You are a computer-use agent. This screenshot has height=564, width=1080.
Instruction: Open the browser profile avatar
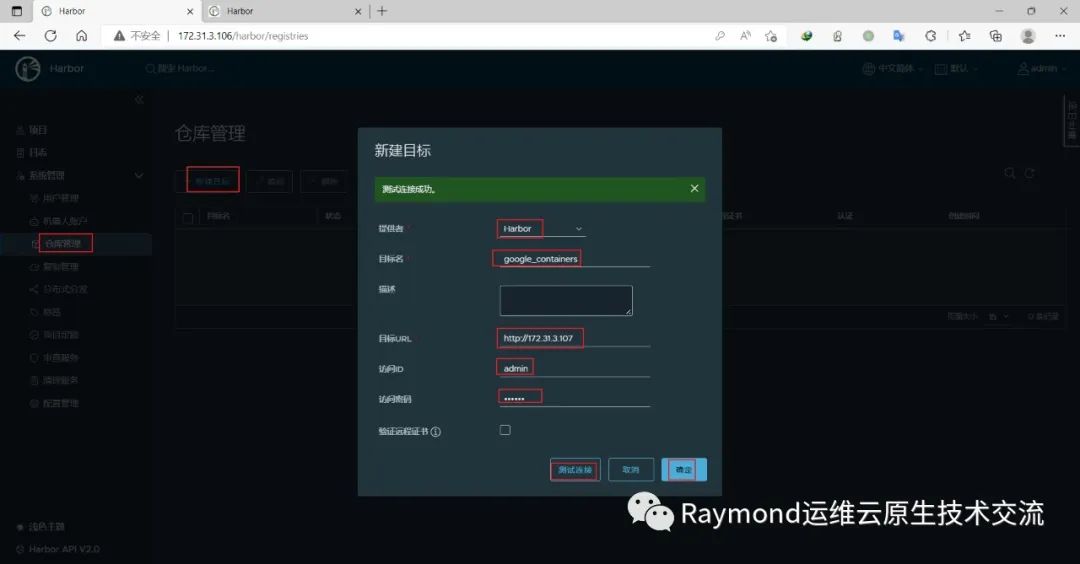1028,36
